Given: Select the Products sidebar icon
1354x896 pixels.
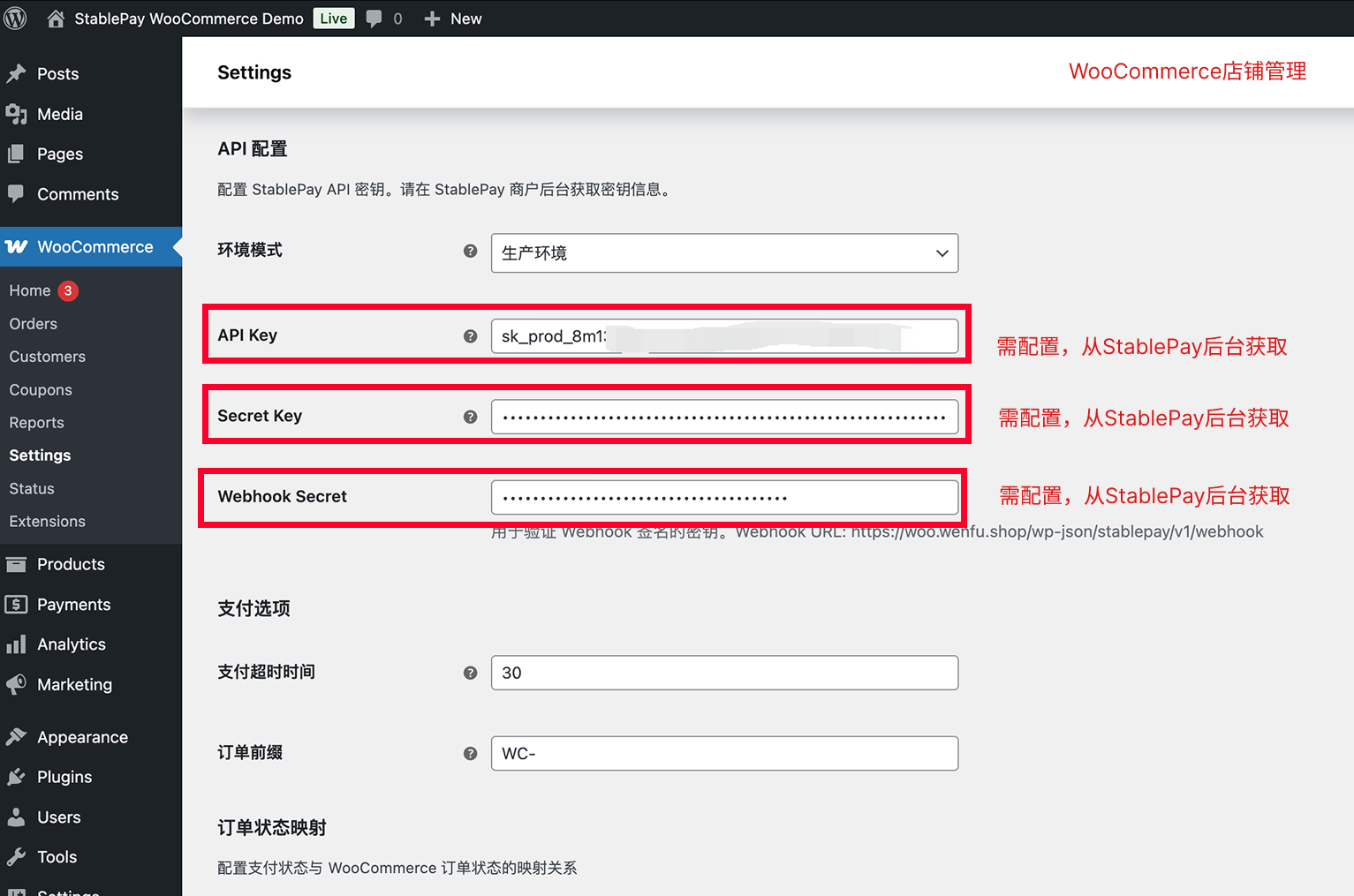Looking at the screenshot, I should [x=19, y=564].
